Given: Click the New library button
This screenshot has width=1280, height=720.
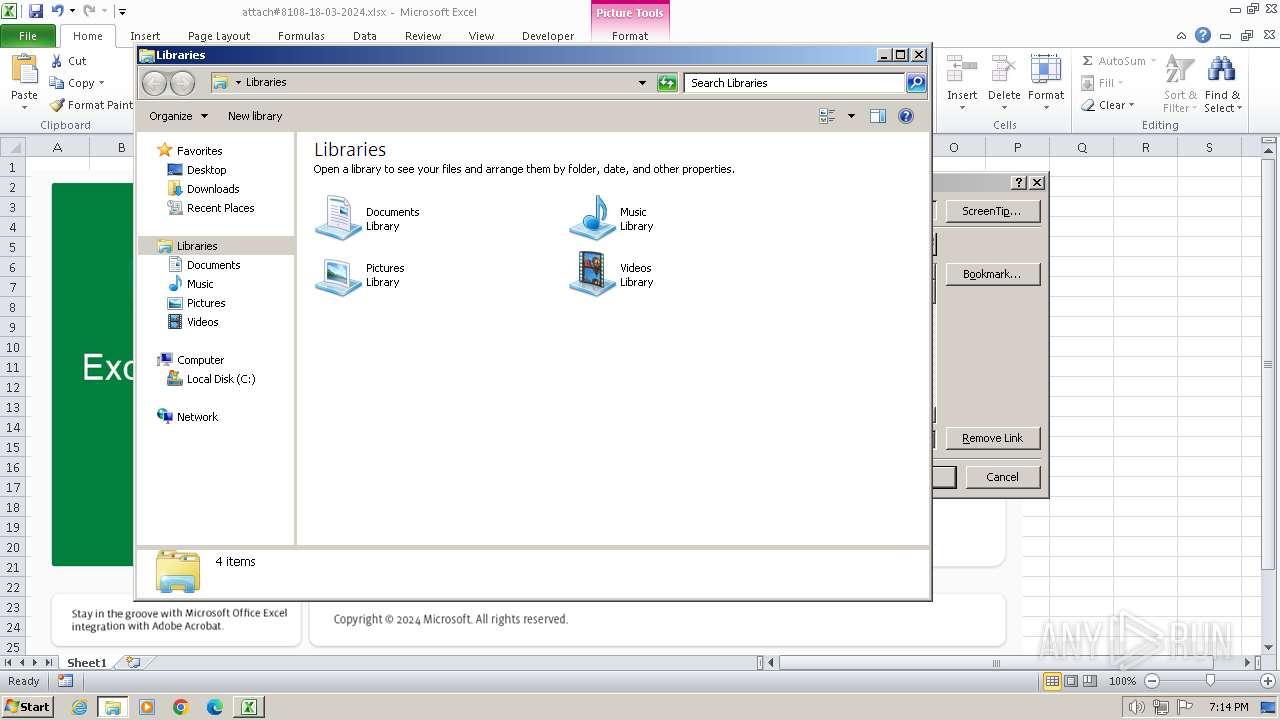Looking at the screenshot, I should pyautogui.click(x=255, y=116).
